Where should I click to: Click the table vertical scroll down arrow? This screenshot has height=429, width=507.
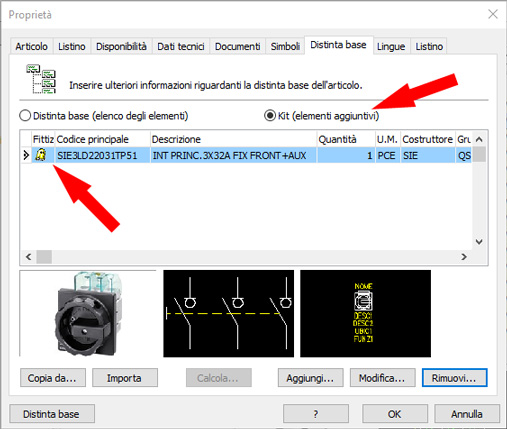479,242
